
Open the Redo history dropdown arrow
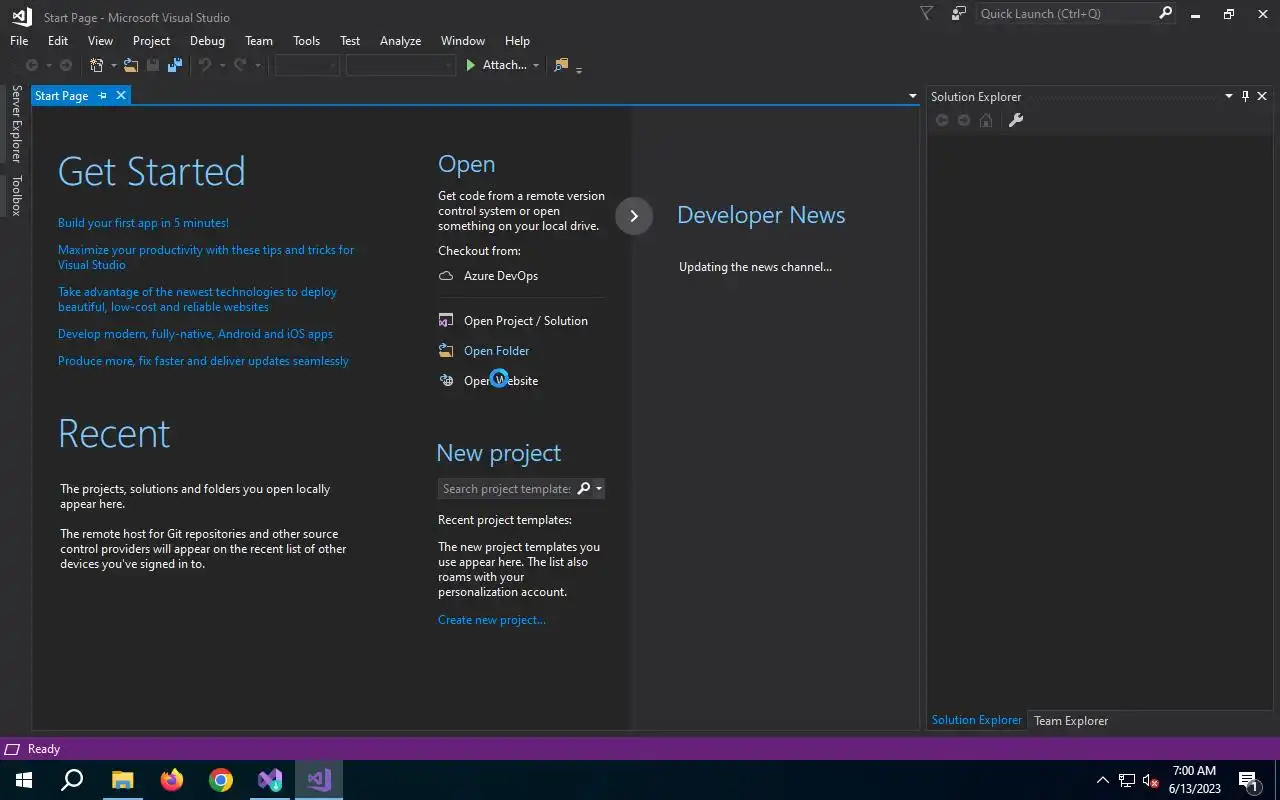coord(257,66)
